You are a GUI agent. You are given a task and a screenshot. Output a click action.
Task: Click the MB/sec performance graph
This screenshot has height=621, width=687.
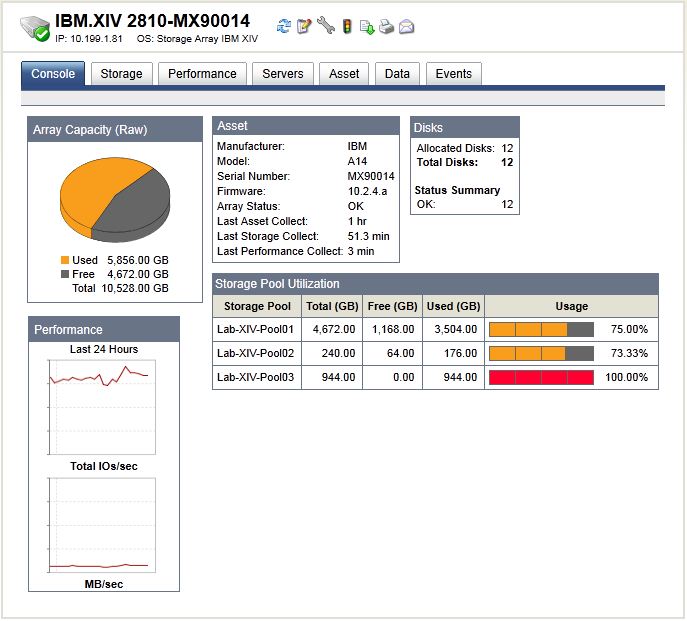pos(102,525)
